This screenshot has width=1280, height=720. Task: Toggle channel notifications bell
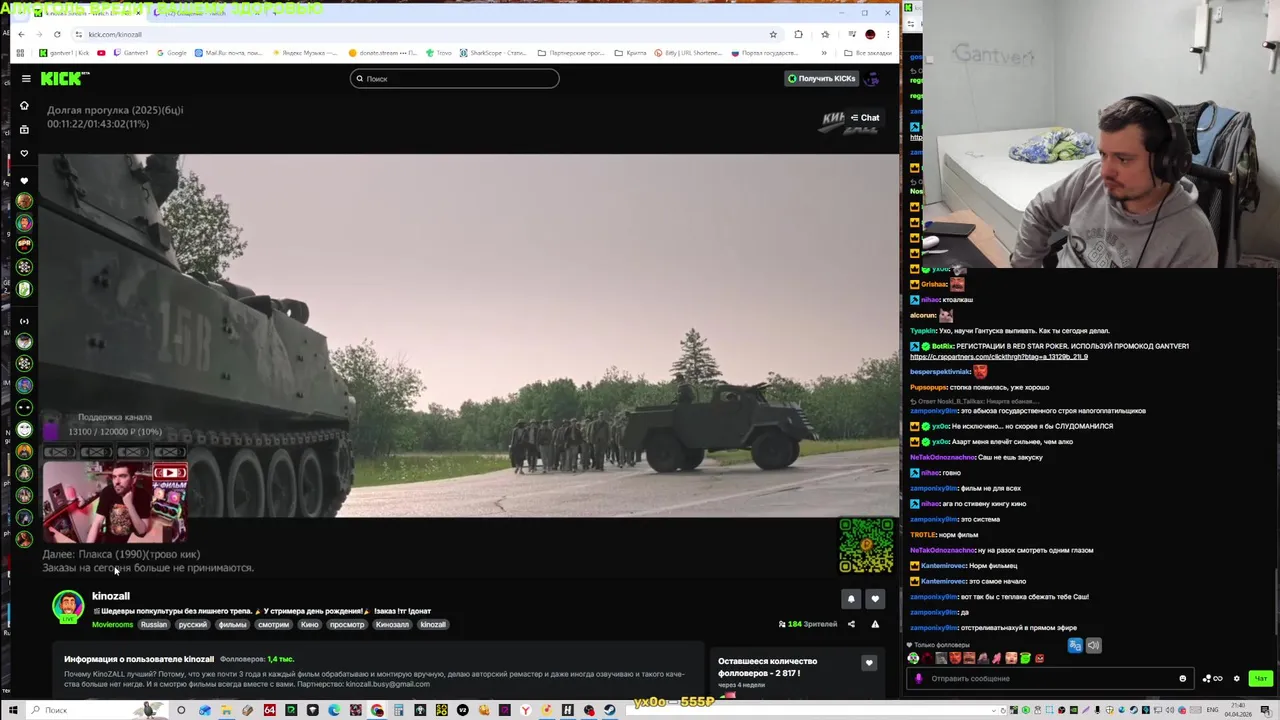tap(851, 599)
